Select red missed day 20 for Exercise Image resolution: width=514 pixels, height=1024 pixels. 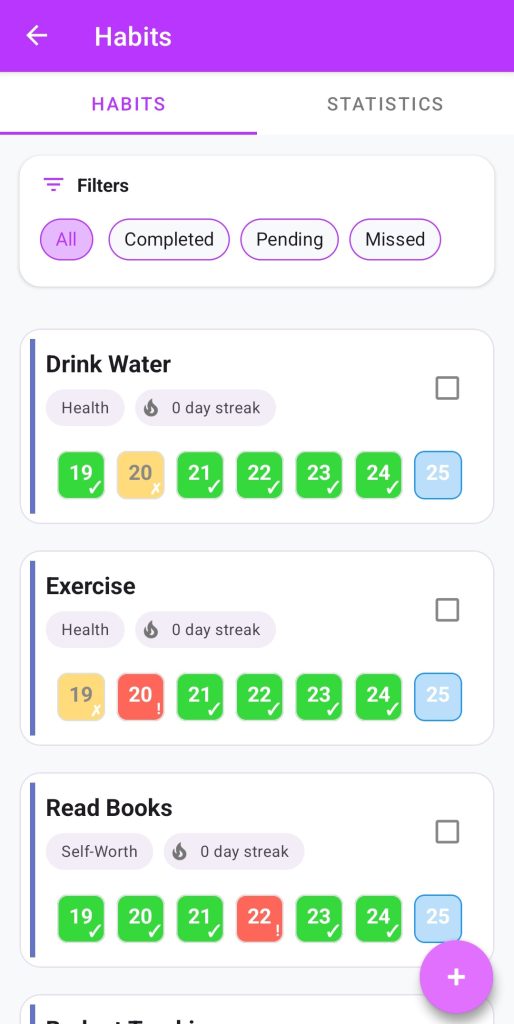click(x=140, y=697)
